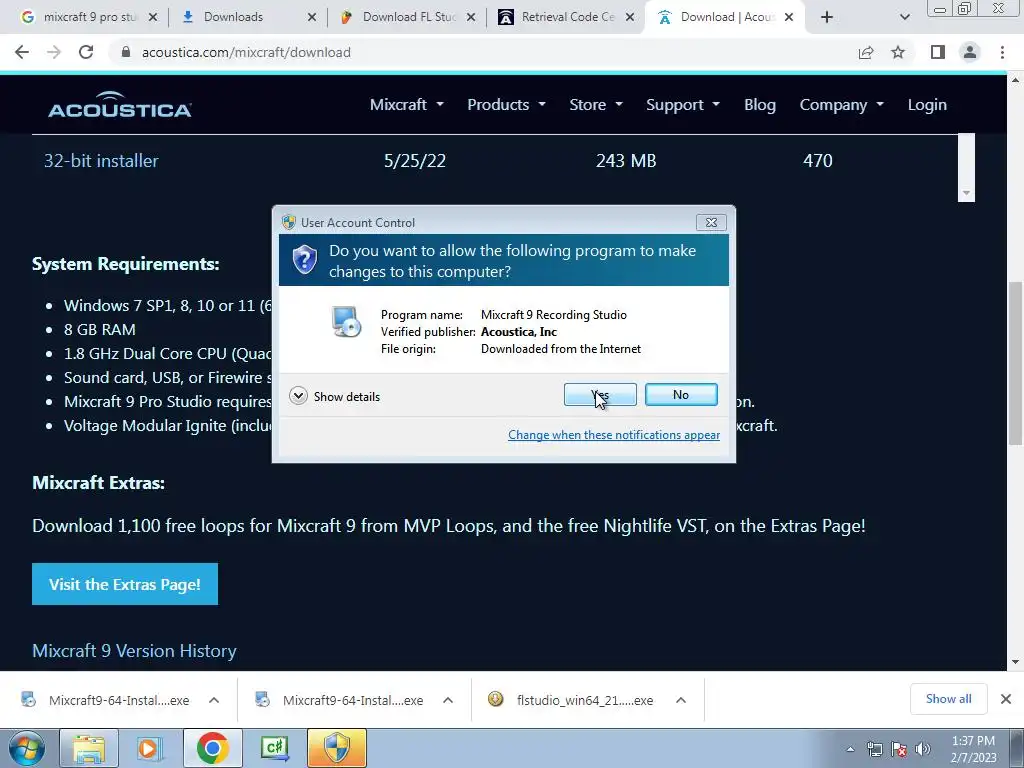Viewport: 1024px width, 768px height.
Task: Close the downloads bar
Action: click(x=1006, y=699)
